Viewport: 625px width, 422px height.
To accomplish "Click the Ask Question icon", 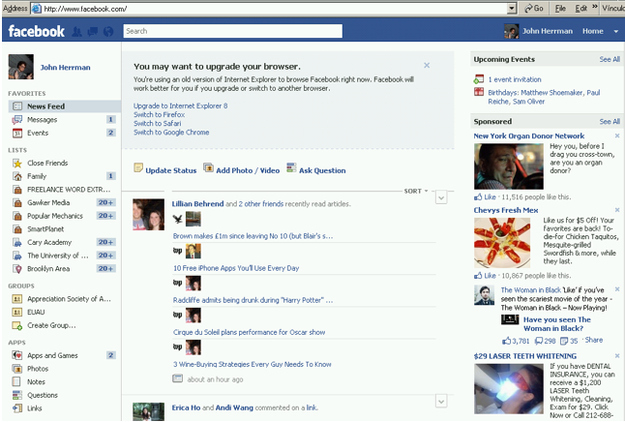I will pyautogui.click(x=291, y=168).
